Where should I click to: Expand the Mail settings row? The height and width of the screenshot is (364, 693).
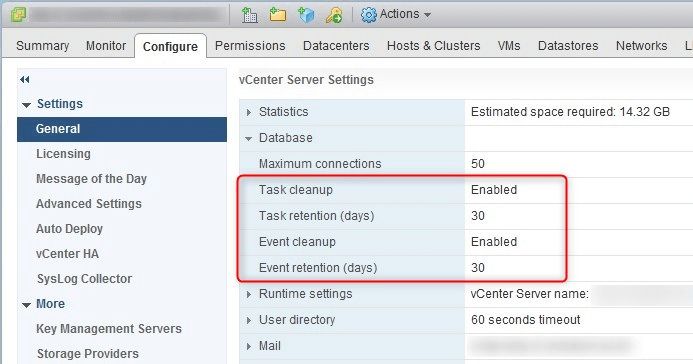(x=249, y=346)
